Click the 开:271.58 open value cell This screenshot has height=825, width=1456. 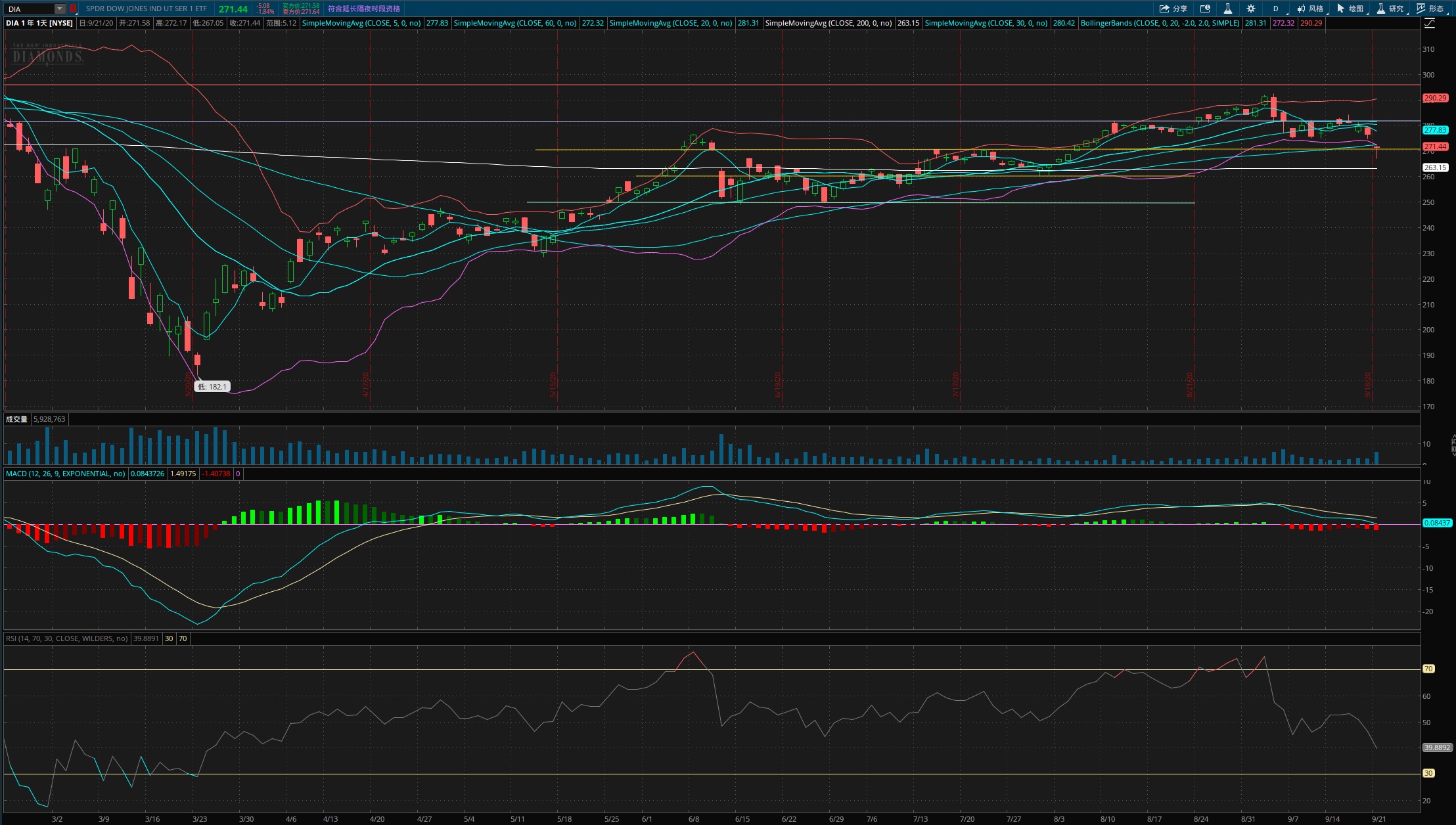pyautogui.click(x=135, y=23)
